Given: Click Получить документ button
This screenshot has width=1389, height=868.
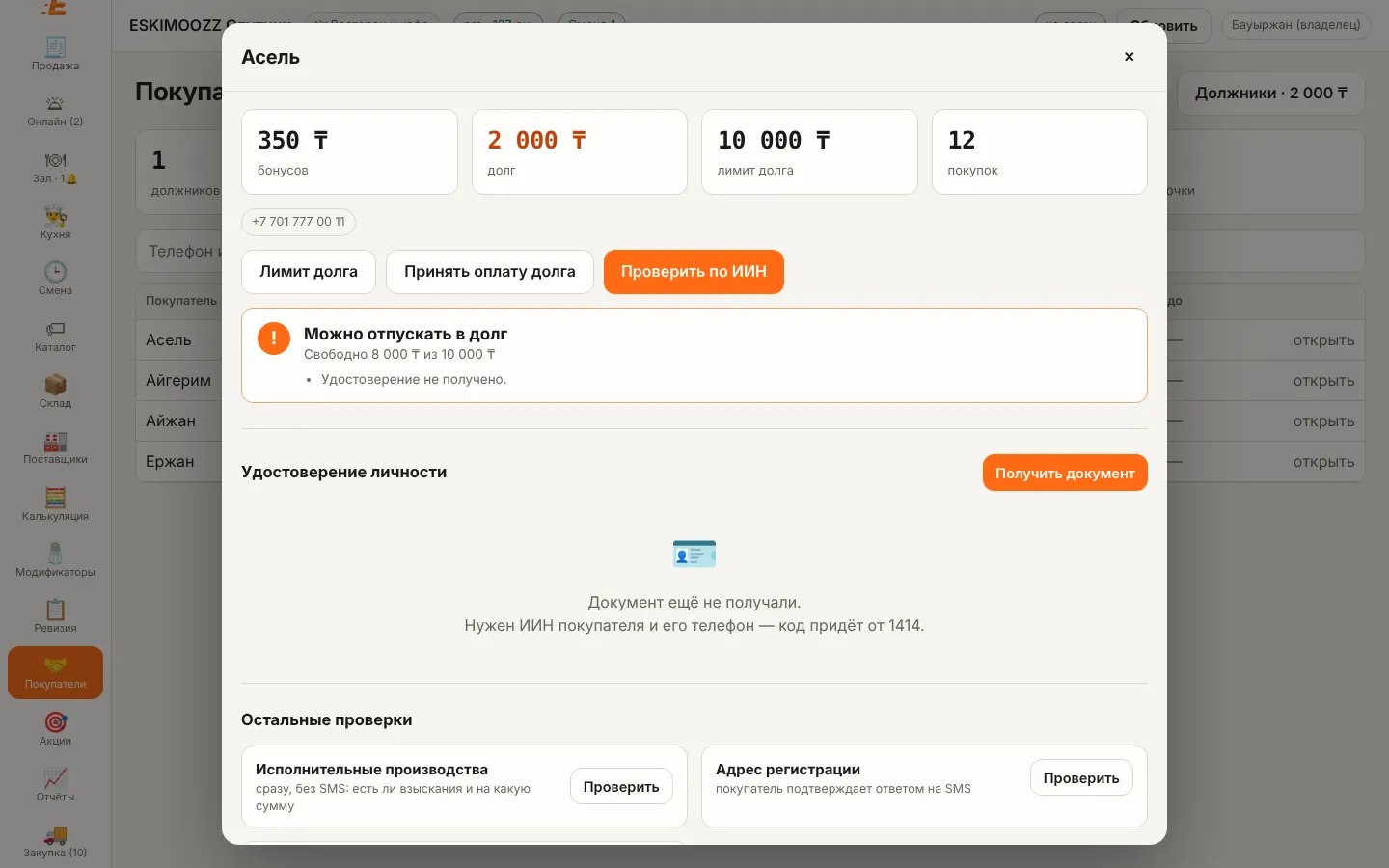Looking at the screenshot, I should tap(1065, 473).
